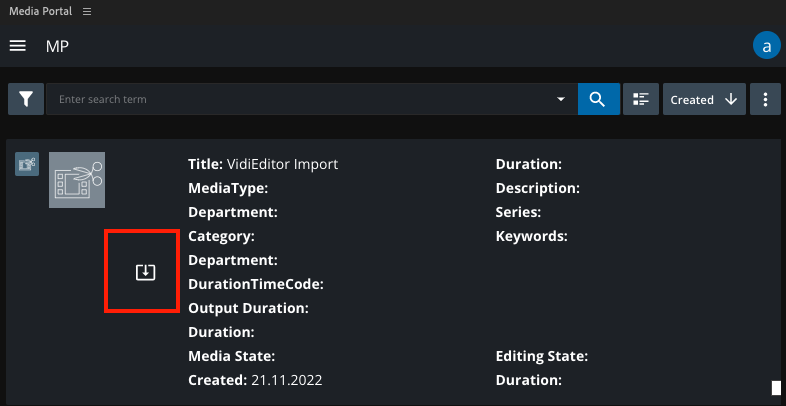786x406 pixels.
Task: Open the filter panel with funnel icon
Action: click(25, 99)
